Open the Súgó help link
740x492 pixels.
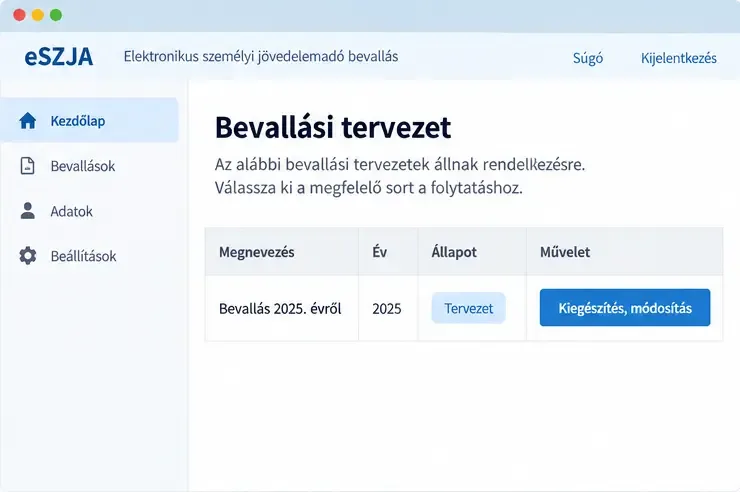(x=588, y=58)
